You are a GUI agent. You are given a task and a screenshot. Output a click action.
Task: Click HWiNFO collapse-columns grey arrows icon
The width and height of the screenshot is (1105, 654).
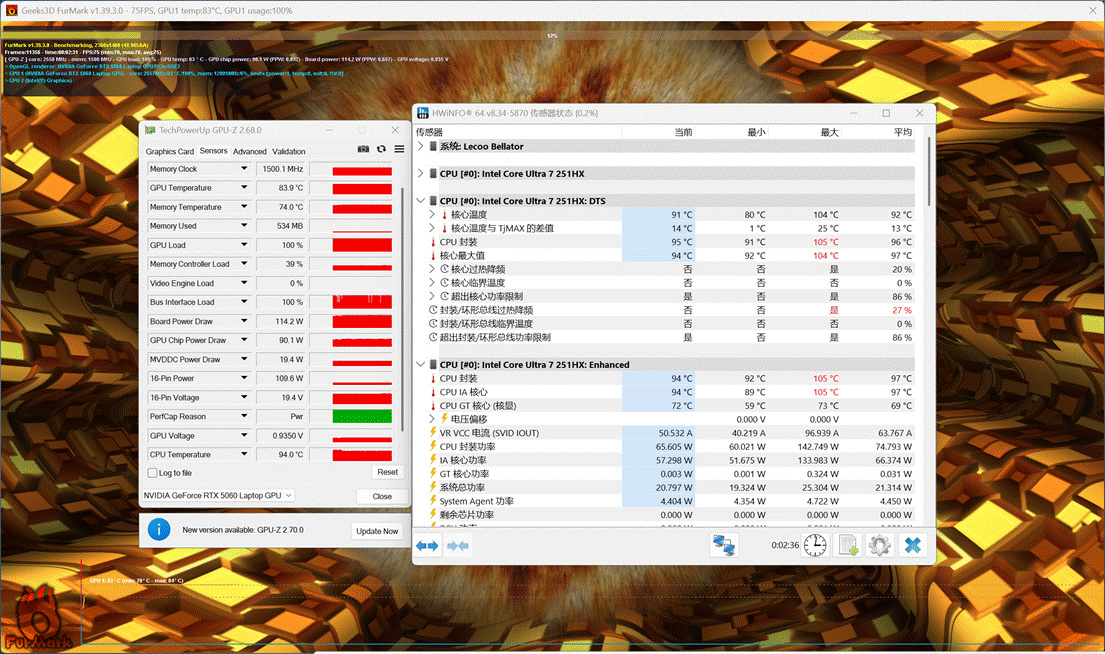458,545
